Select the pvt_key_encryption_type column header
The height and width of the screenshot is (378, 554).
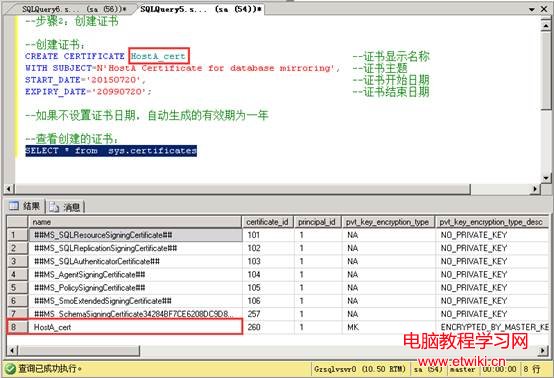(388, 222)
